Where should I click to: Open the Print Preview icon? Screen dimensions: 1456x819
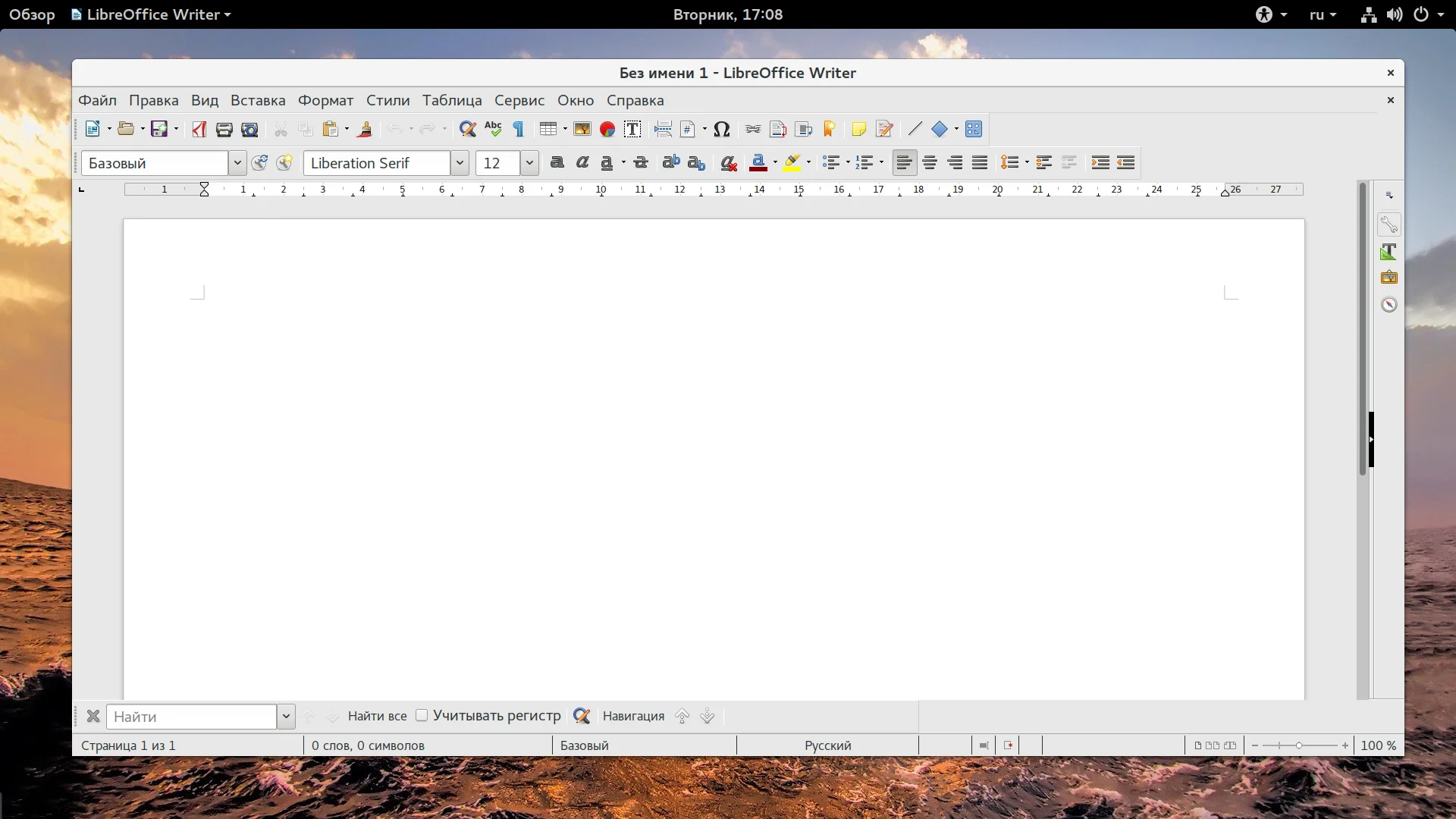[x=249, y=129]
